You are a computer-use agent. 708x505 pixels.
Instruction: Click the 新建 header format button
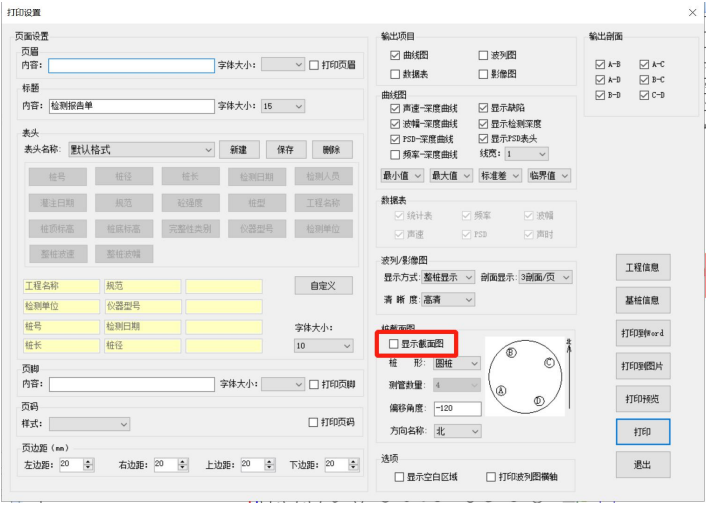pos(238,150)
